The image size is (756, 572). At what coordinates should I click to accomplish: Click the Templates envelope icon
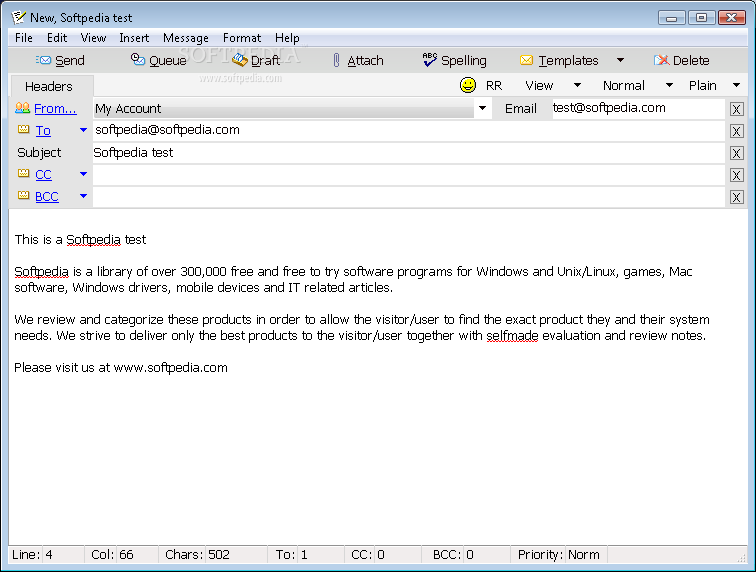526,60
